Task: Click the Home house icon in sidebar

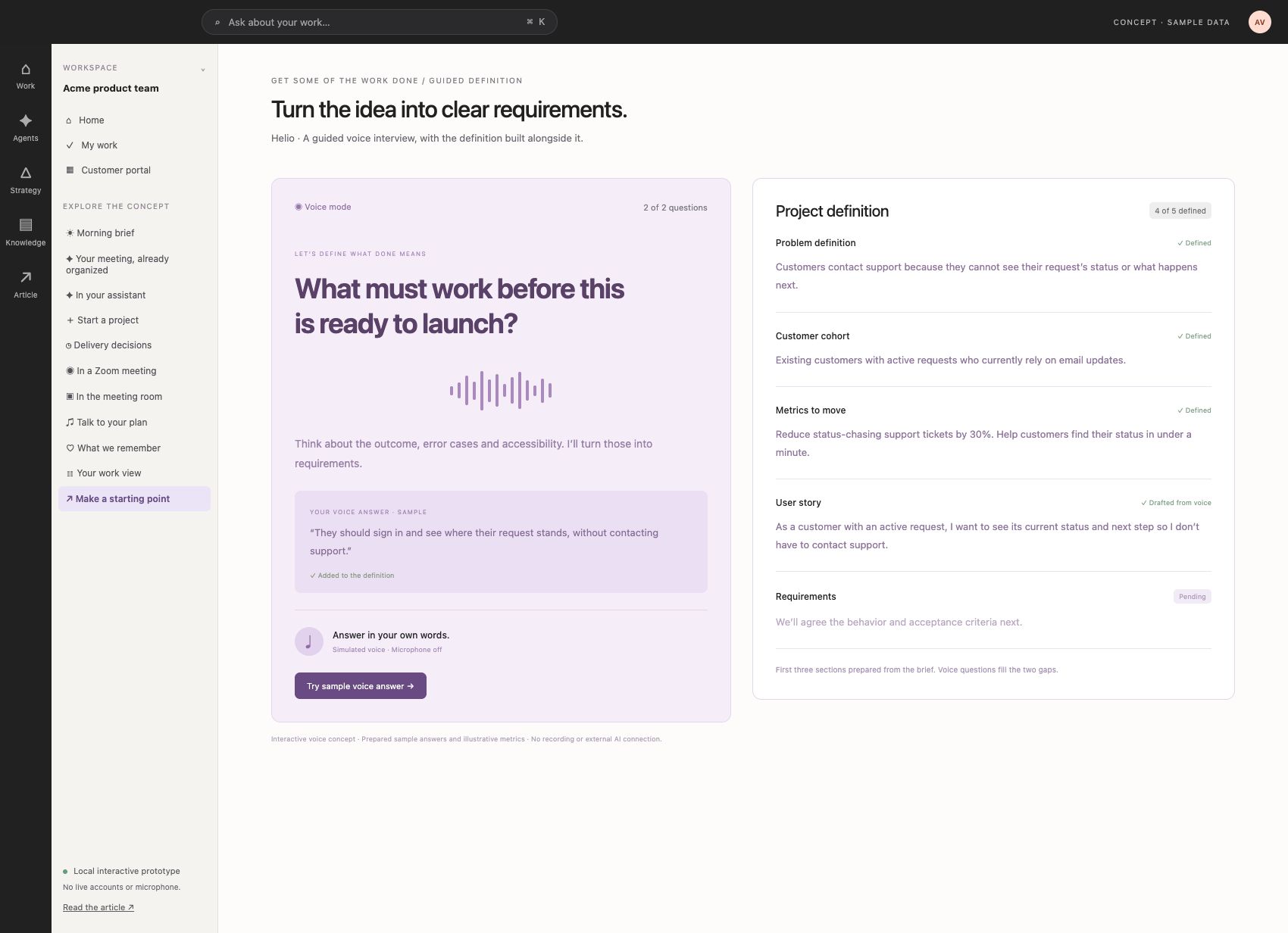Action: tap(69, 120)
